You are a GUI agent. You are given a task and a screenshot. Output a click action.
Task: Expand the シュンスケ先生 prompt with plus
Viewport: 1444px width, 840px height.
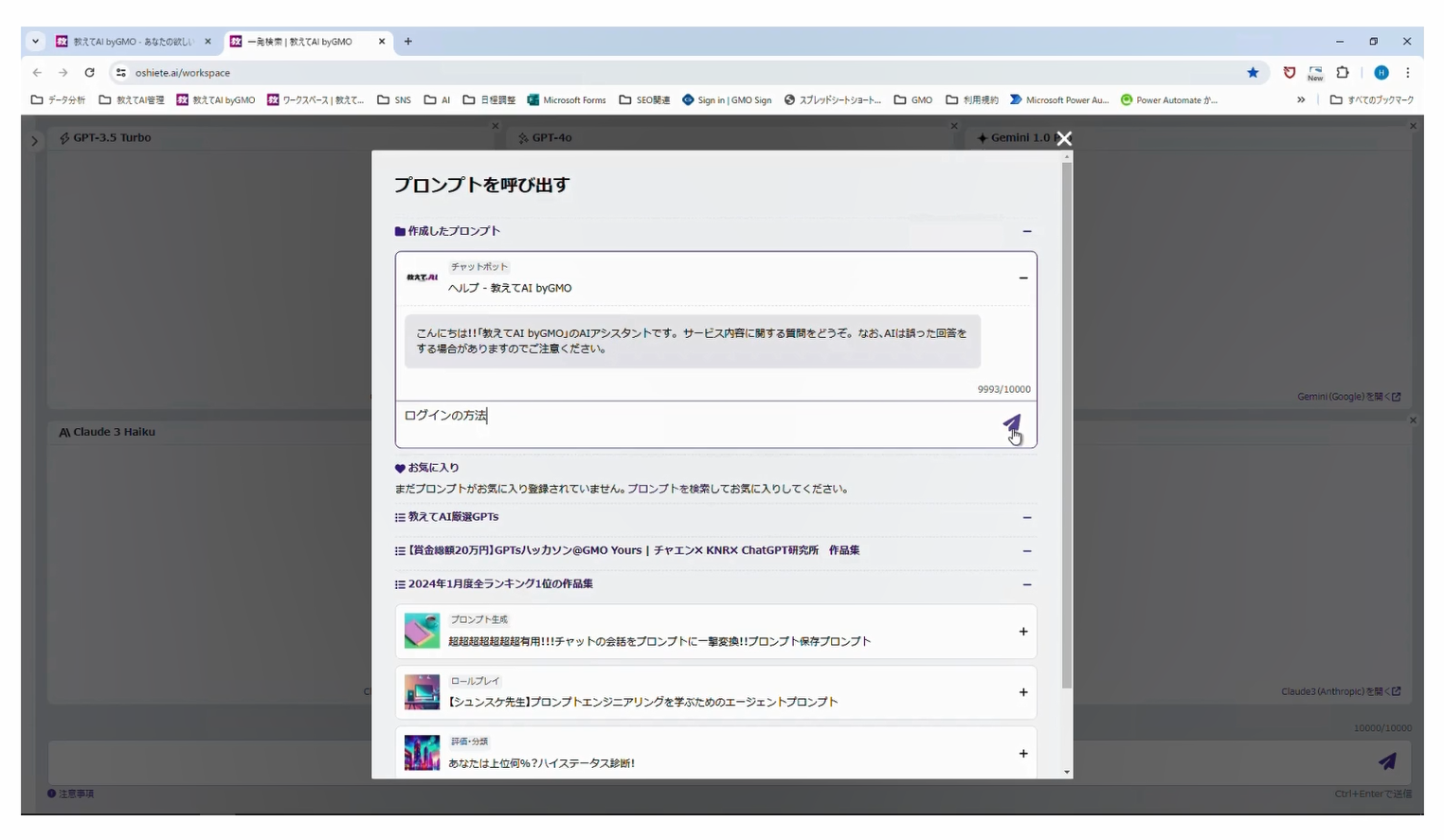point(1023,692)
